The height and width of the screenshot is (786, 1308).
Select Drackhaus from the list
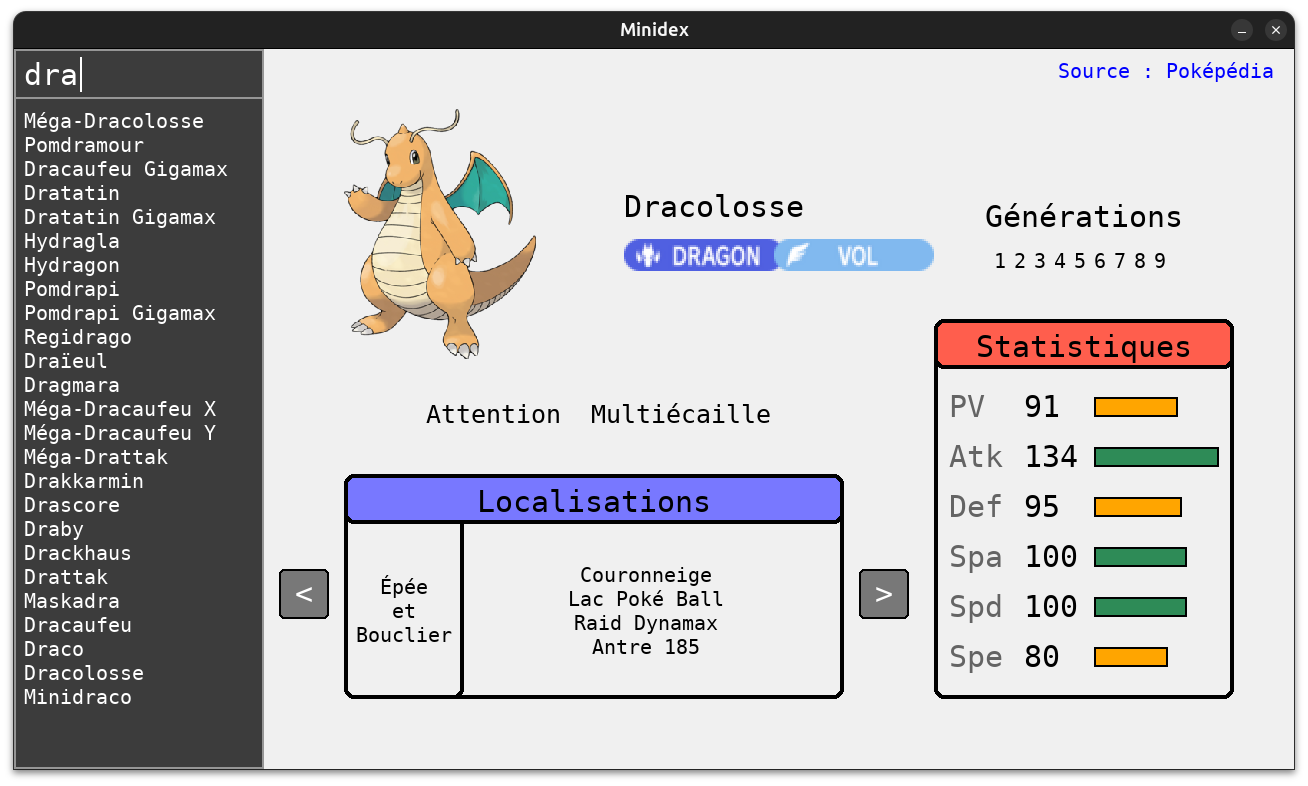pyautogui.click(x=78, y=553)
